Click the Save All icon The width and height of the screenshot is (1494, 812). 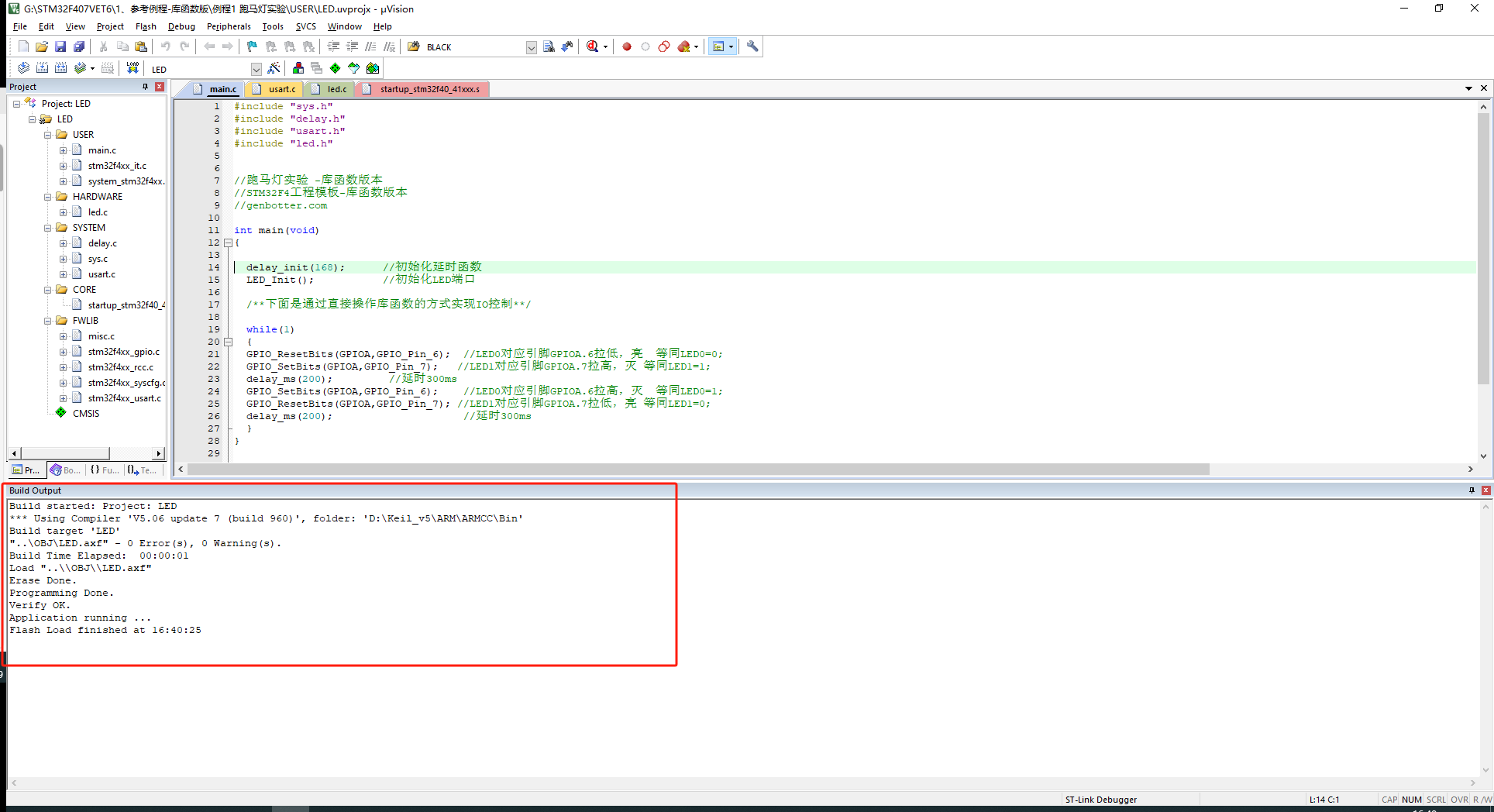point(79,46)
